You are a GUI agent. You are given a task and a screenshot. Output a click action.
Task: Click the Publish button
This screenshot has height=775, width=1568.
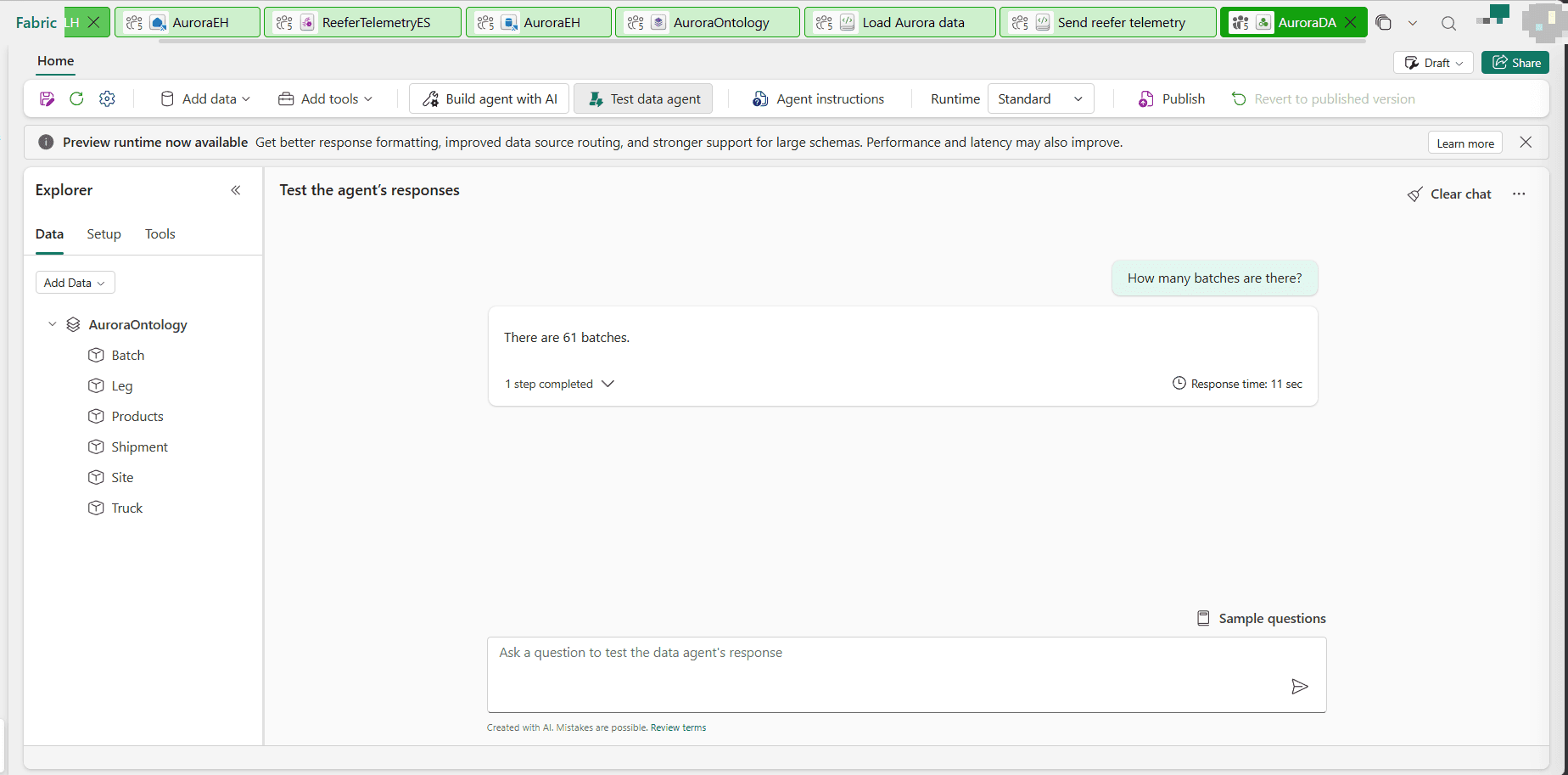[1171, 99]
